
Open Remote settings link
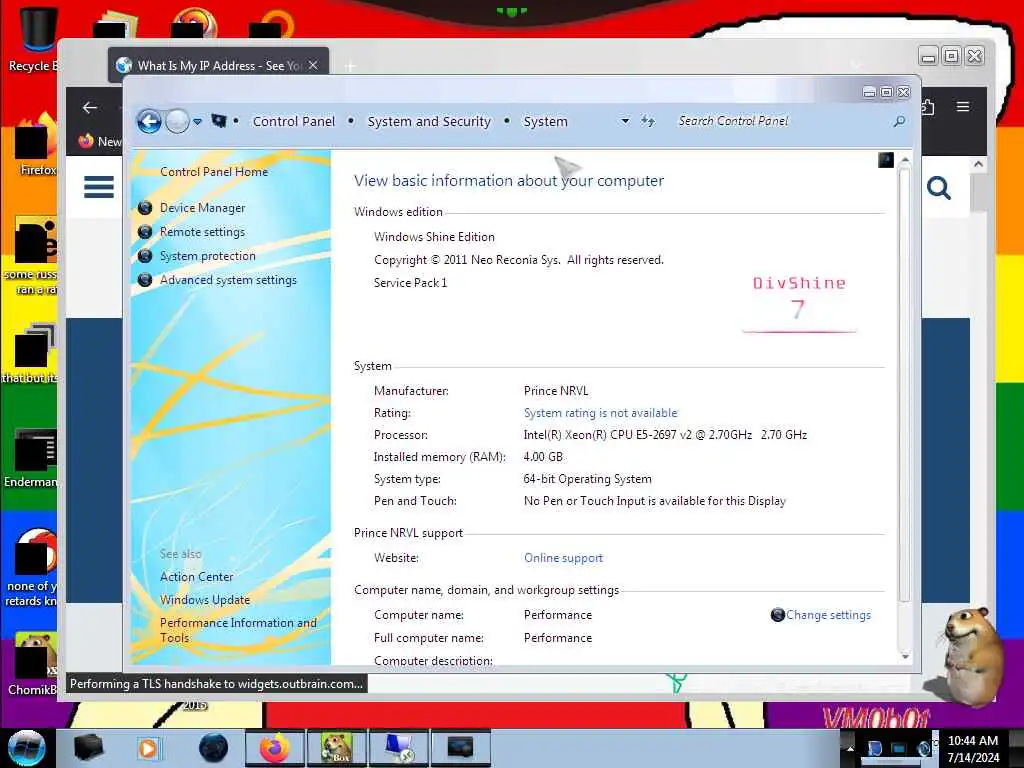click(202, 232)
